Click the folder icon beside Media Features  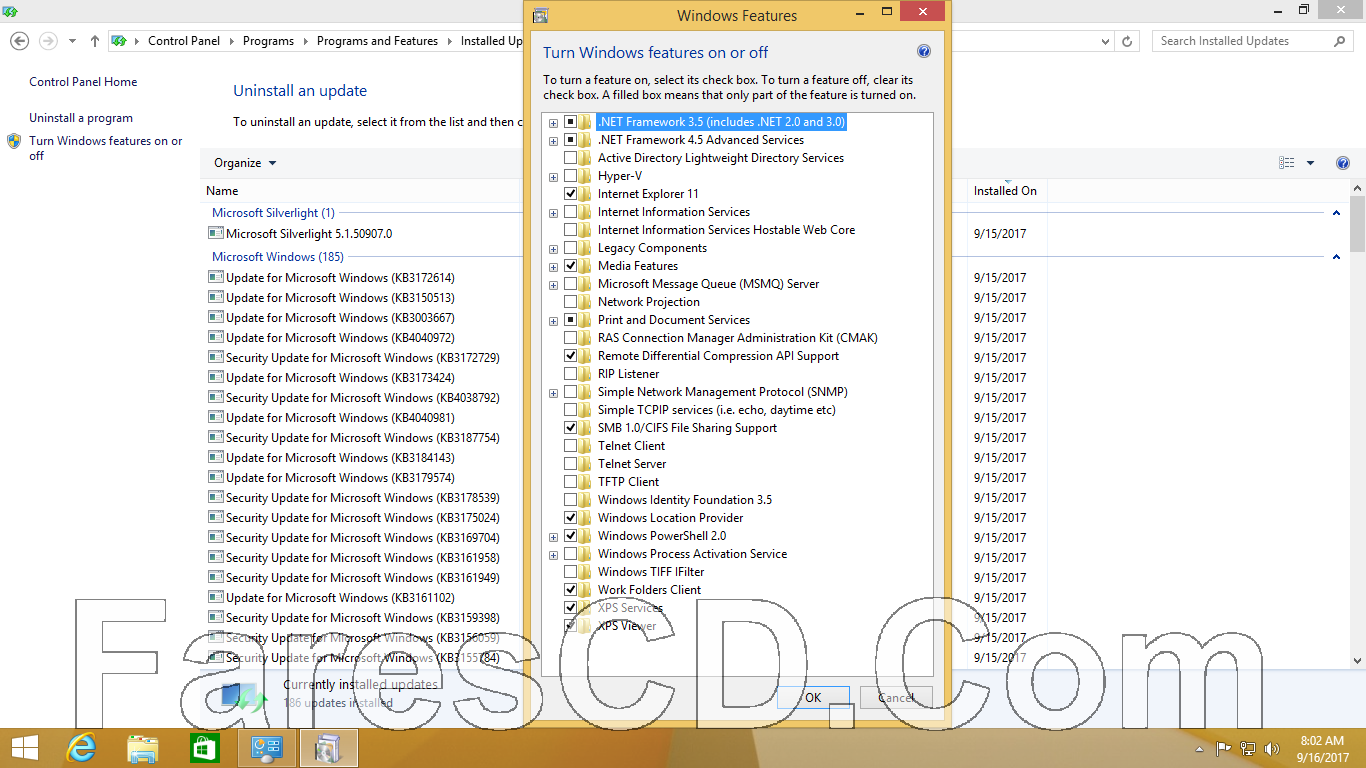point(585,266)
